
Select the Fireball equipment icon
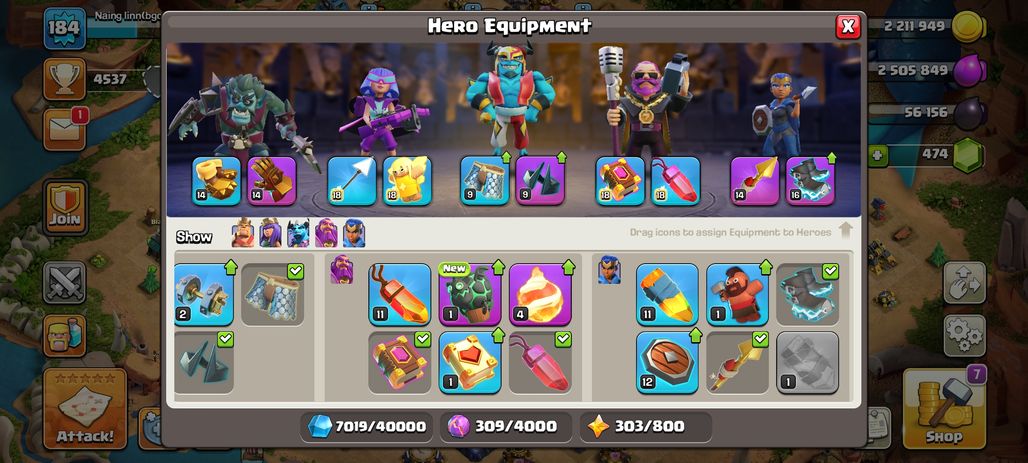[x=540, y=294]
